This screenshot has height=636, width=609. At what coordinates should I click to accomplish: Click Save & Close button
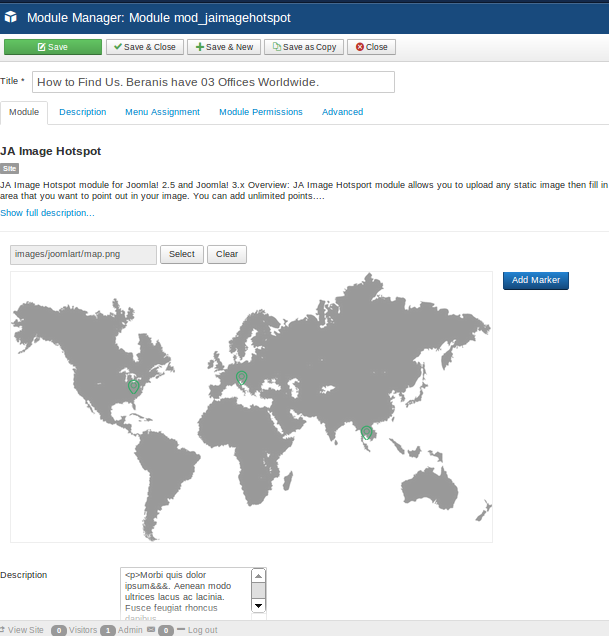145,47
